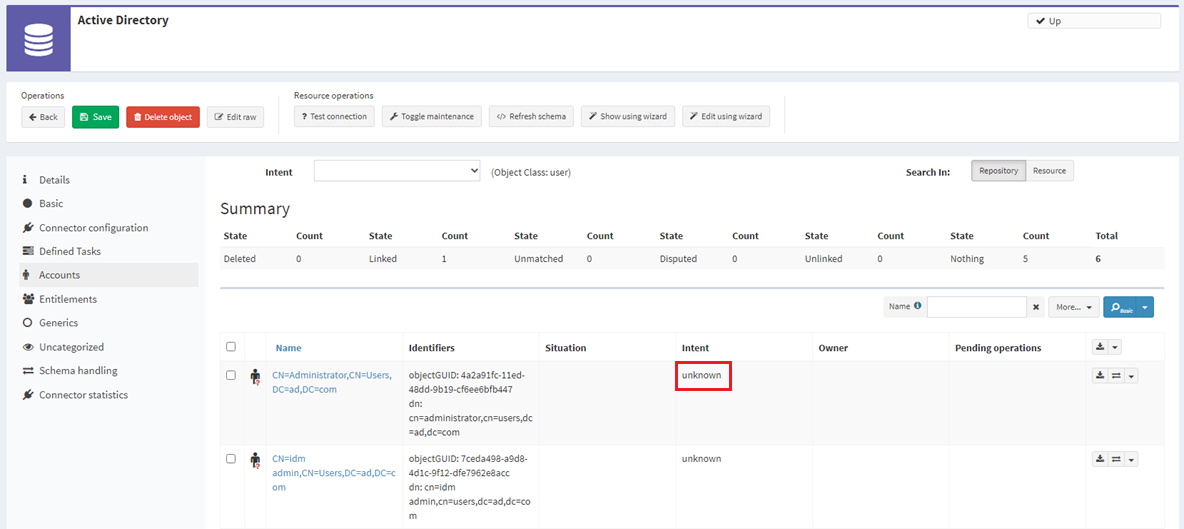Image resolution: width=1184 pixels, height=529 pixels.
Task: Run Basic search with magnifier button
Action: pos(1120,307)
